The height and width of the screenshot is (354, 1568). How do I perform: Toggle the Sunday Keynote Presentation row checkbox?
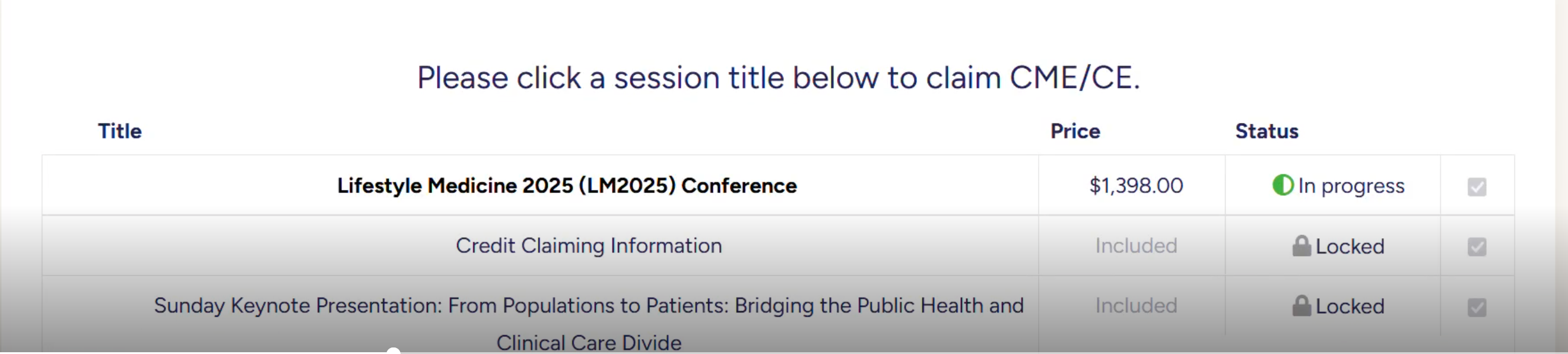coord(1477,307)
